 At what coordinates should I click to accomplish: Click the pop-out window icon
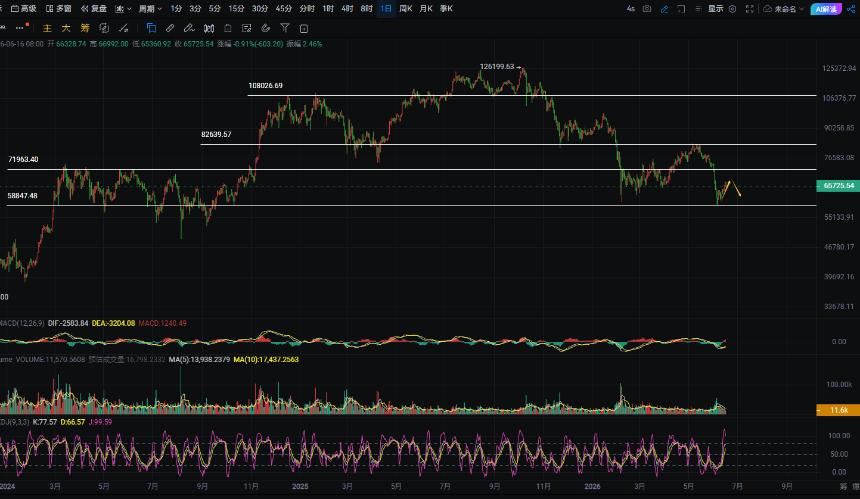[681, 9]
